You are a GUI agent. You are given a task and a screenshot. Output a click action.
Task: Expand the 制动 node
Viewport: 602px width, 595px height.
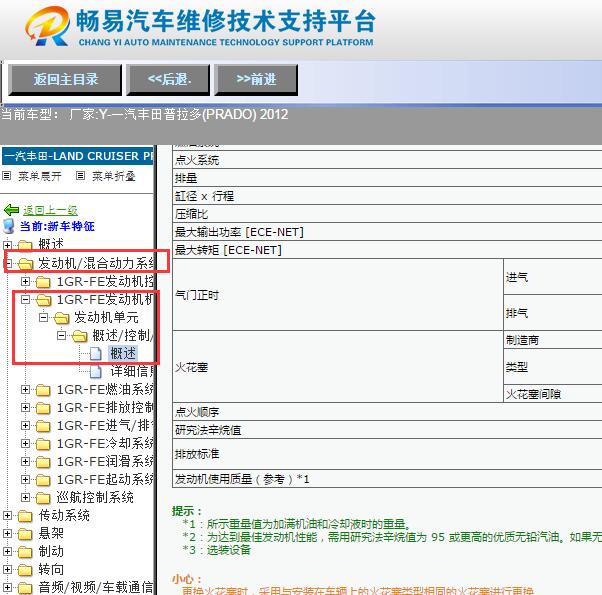(7, 552)
